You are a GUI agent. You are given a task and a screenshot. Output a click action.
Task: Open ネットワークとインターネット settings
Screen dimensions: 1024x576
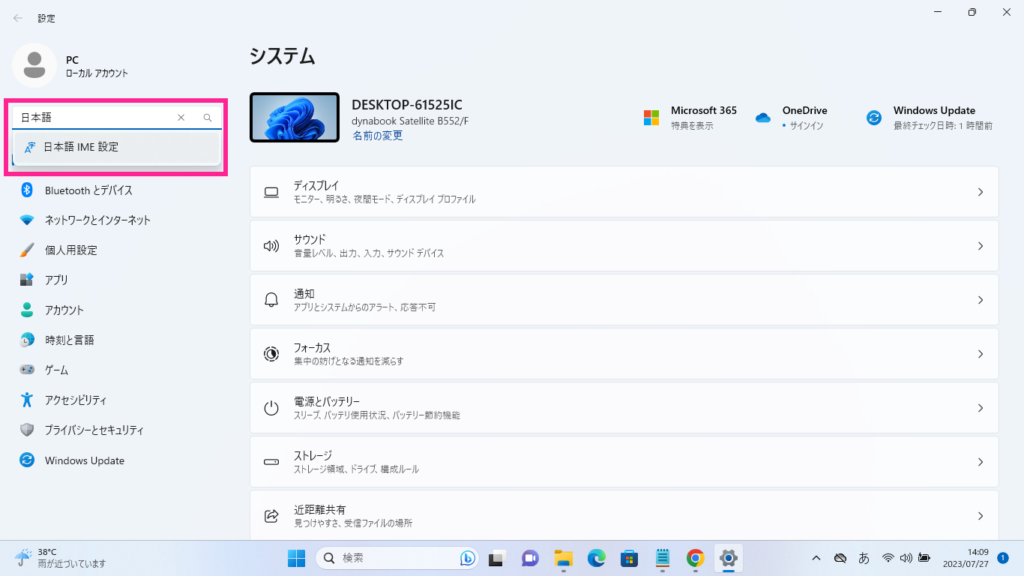97,220
